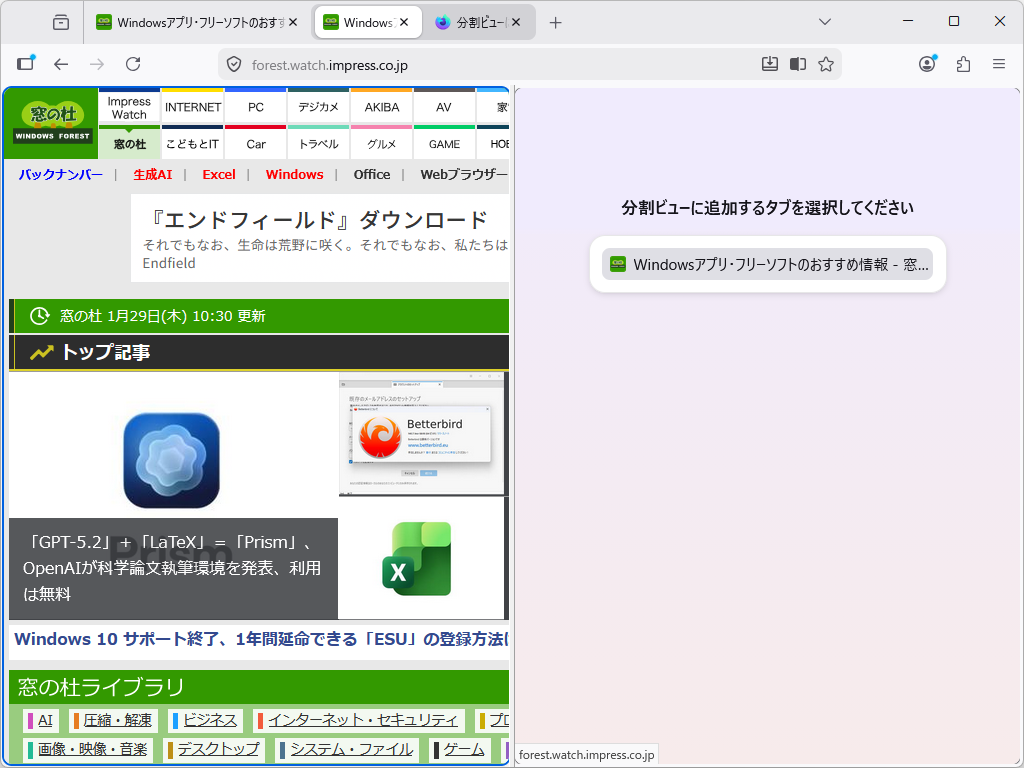Open the Firefox account profile icon
The height and width of the screenshot is (768, 1024).
click(927, 63)
